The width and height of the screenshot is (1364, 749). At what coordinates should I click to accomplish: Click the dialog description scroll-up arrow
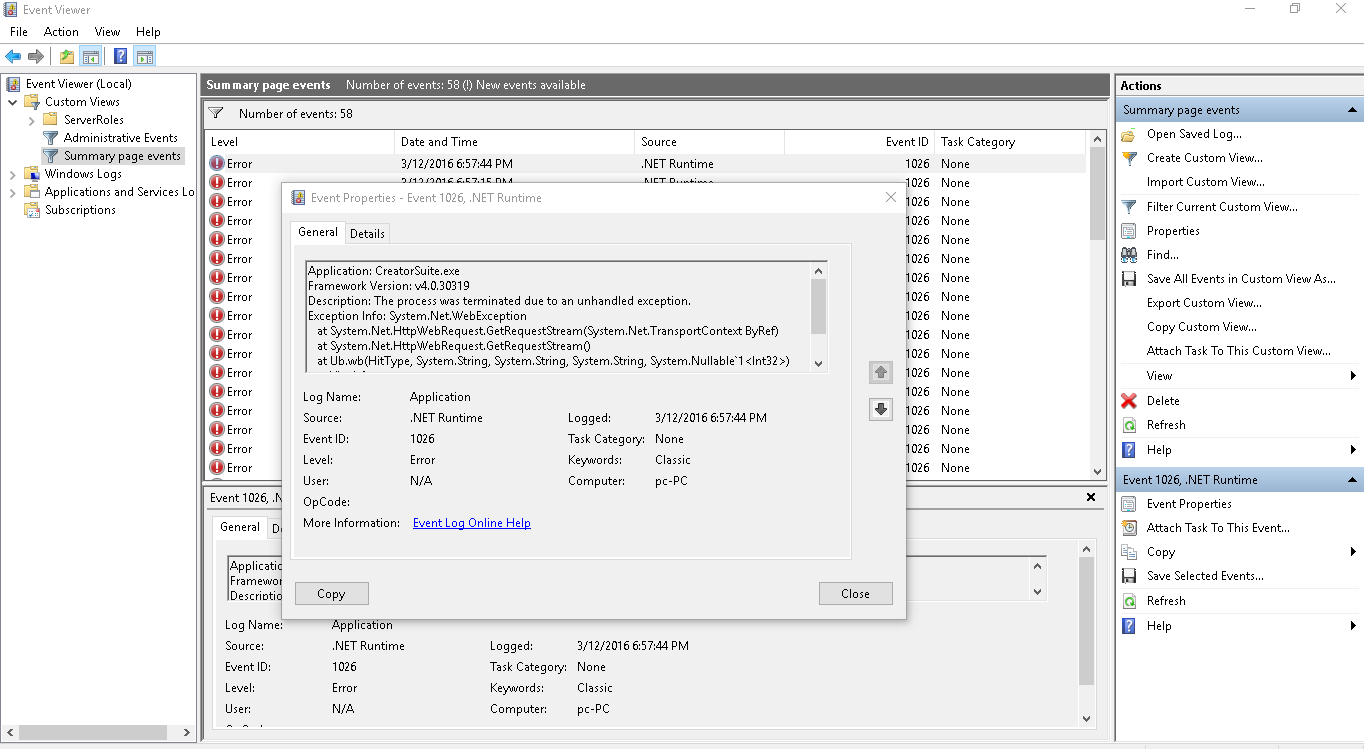[819, 270]
